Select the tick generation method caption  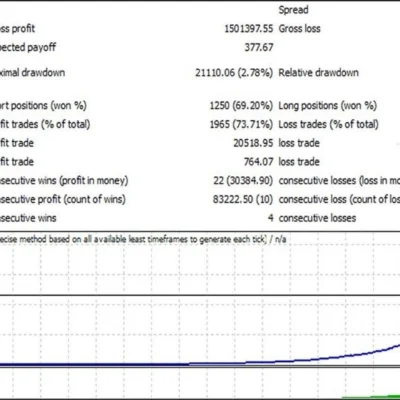[143, 239]
